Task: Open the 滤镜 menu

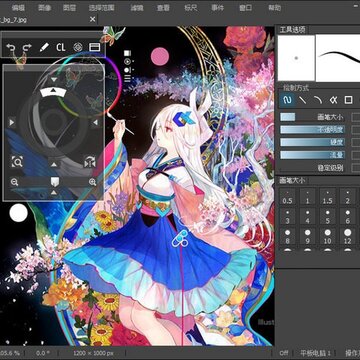Action: pos(136,8)
